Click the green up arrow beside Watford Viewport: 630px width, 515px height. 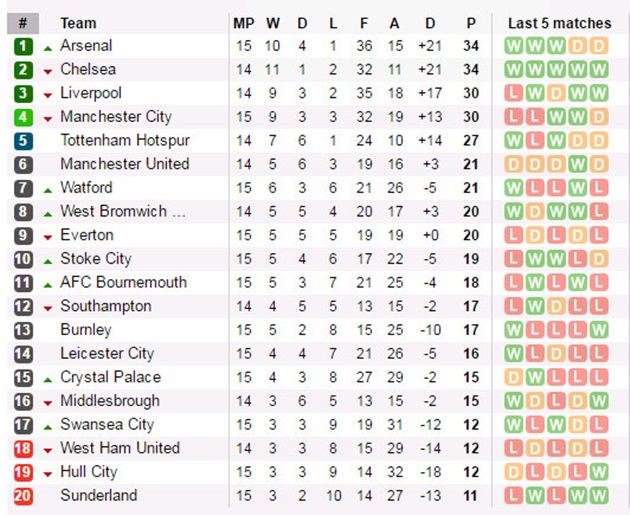[x=48, y=189]
